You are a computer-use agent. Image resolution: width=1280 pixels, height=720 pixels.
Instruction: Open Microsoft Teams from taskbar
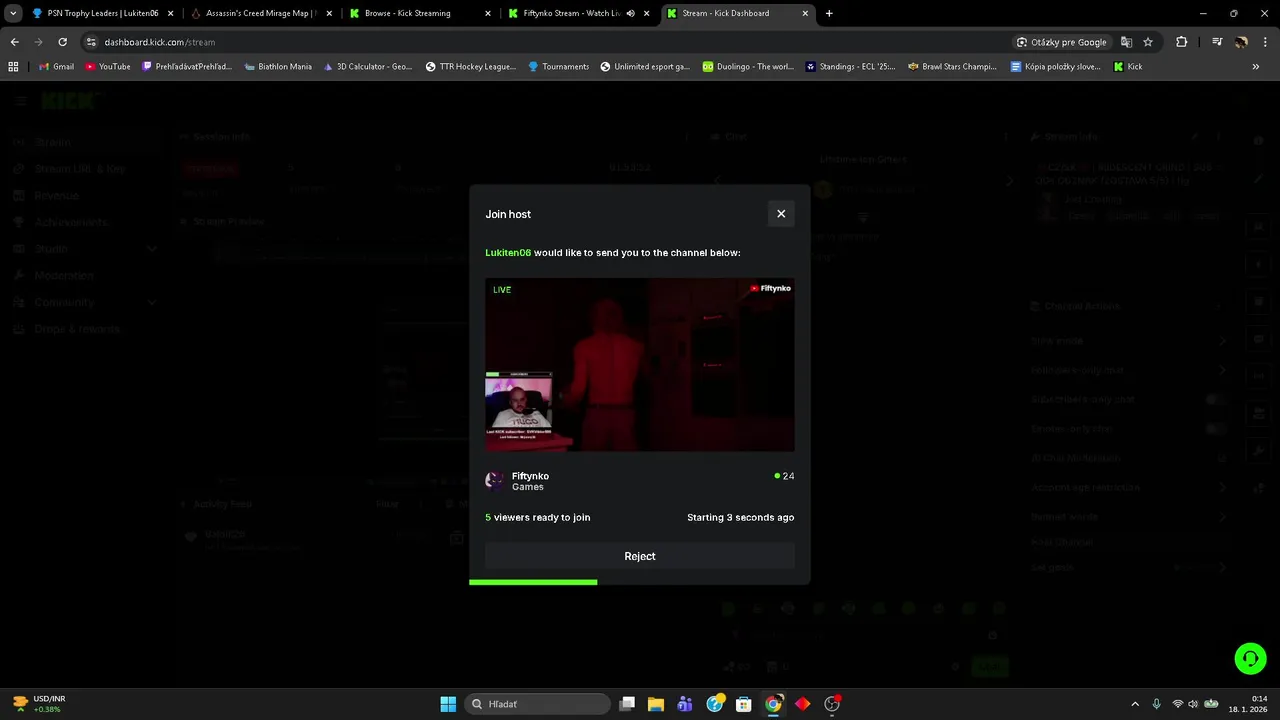[685, 704]
